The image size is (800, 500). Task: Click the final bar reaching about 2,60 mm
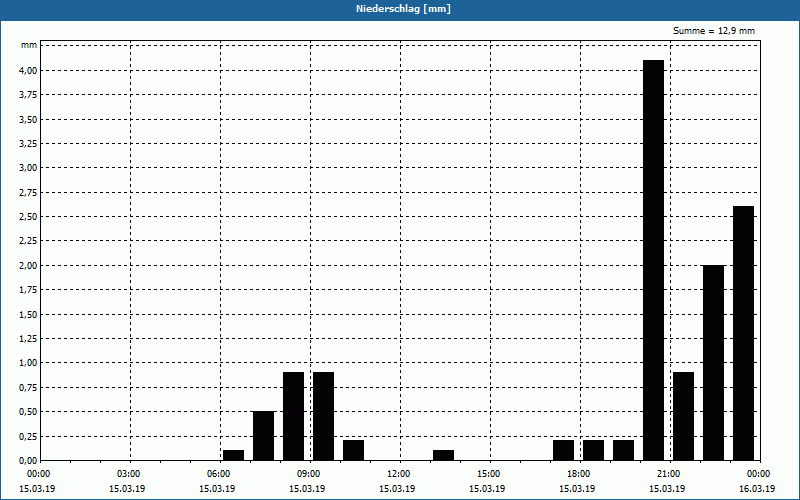point(743,333)
